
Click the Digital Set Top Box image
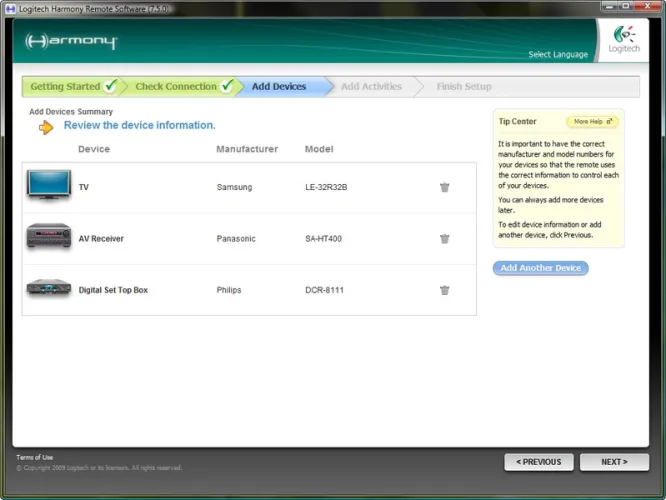[x=48, y=289]
